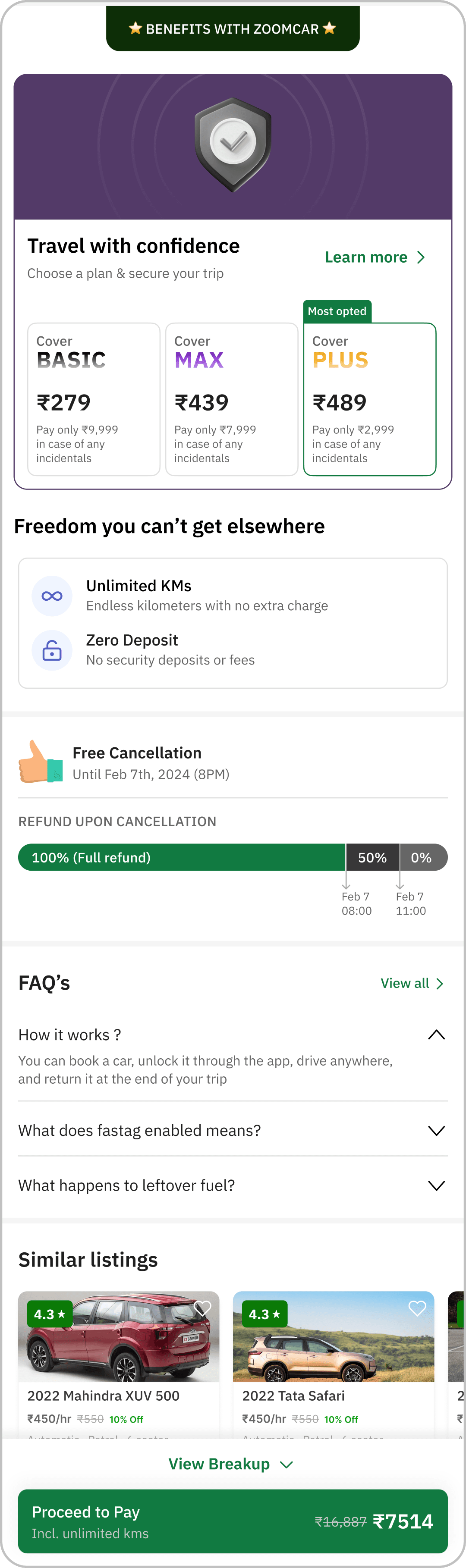Click the Zero Deposit unlock icon
Viewport: 466px width, 1568px height.
[x=52, y=651]
